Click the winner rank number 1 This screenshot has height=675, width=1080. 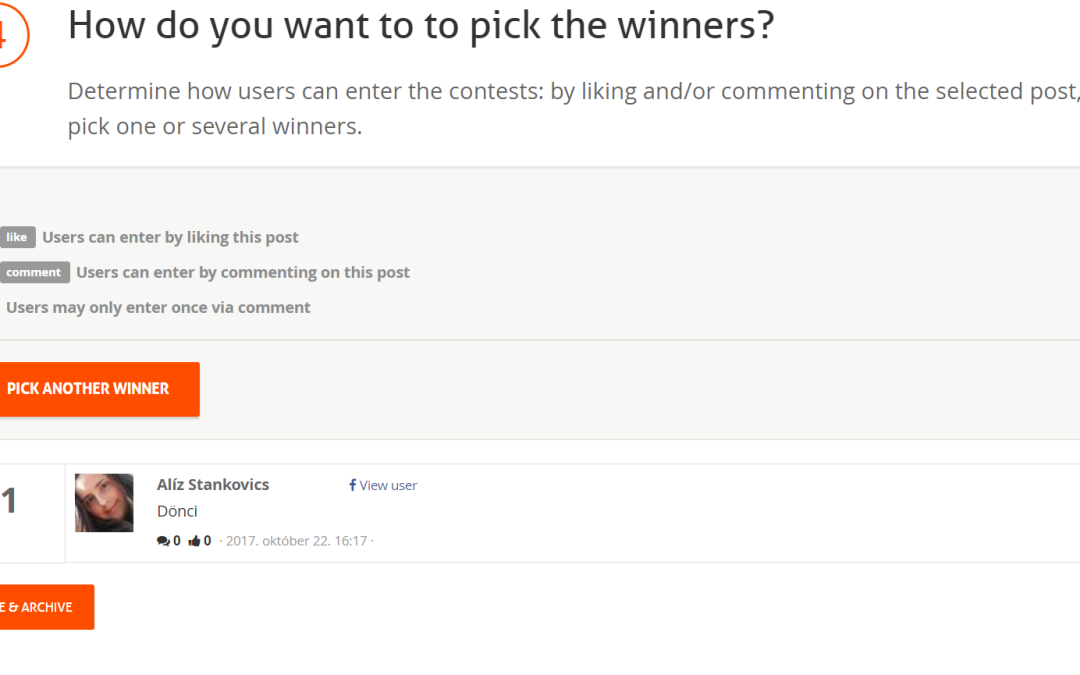[9, 501]
